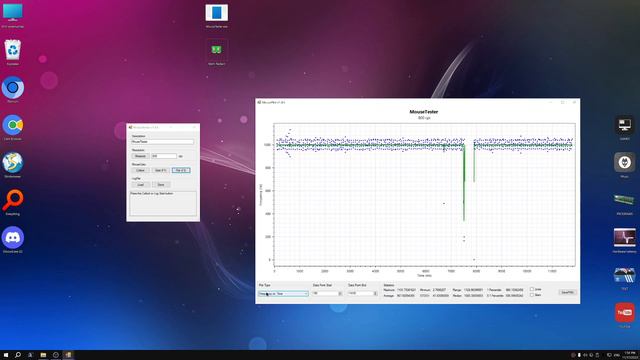
Task: Launch the blue-ring Chromium browser shortcut
Action: click(x=13, y=87)
